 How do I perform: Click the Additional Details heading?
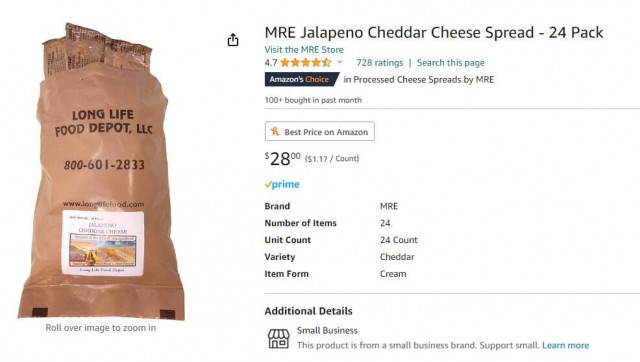pyautogui.click(x=308, y=311)
